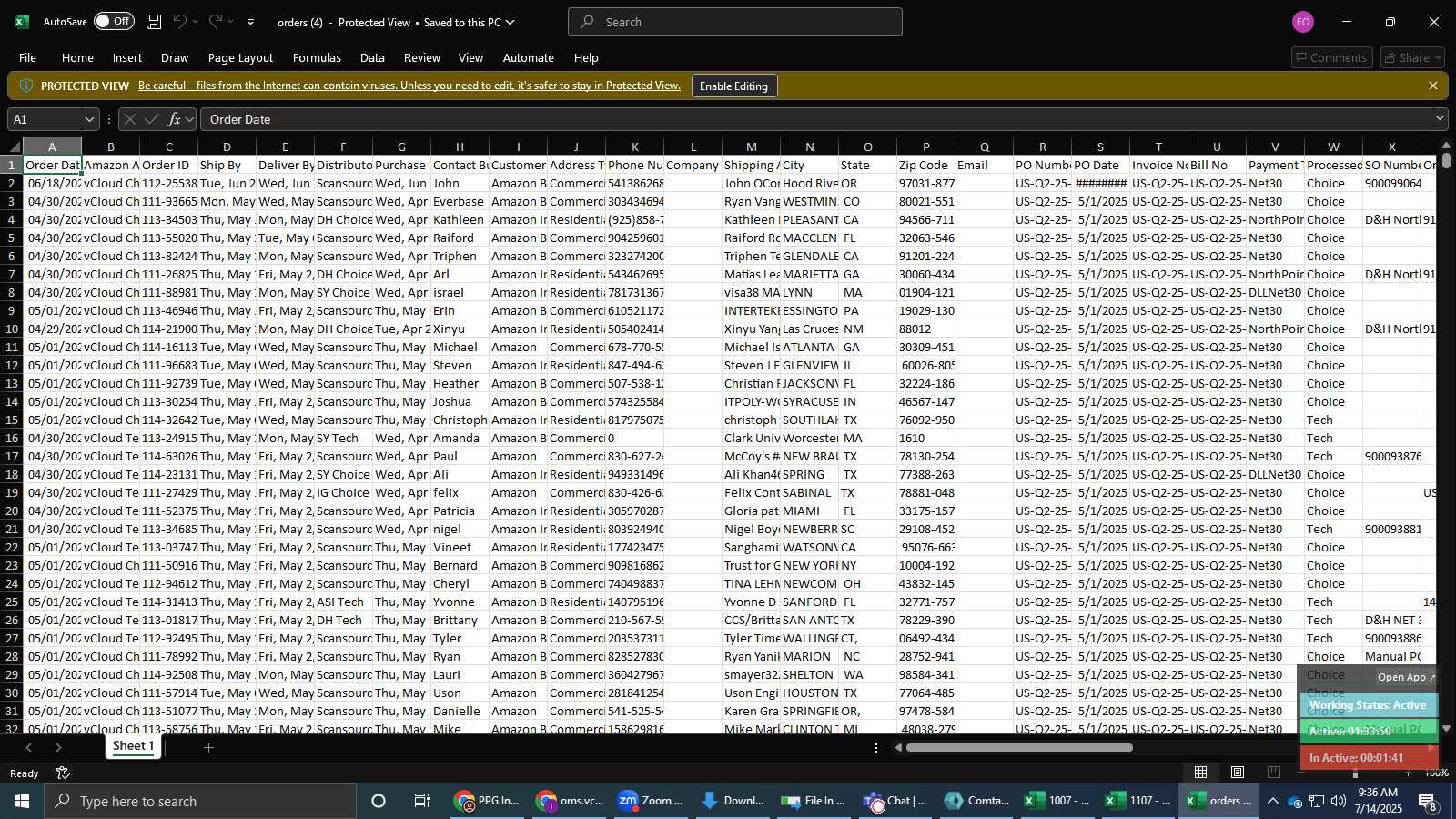This screenshot has height=819, width=1456.
Task: Click the Save icon in title bar
Action: [154, 22]
